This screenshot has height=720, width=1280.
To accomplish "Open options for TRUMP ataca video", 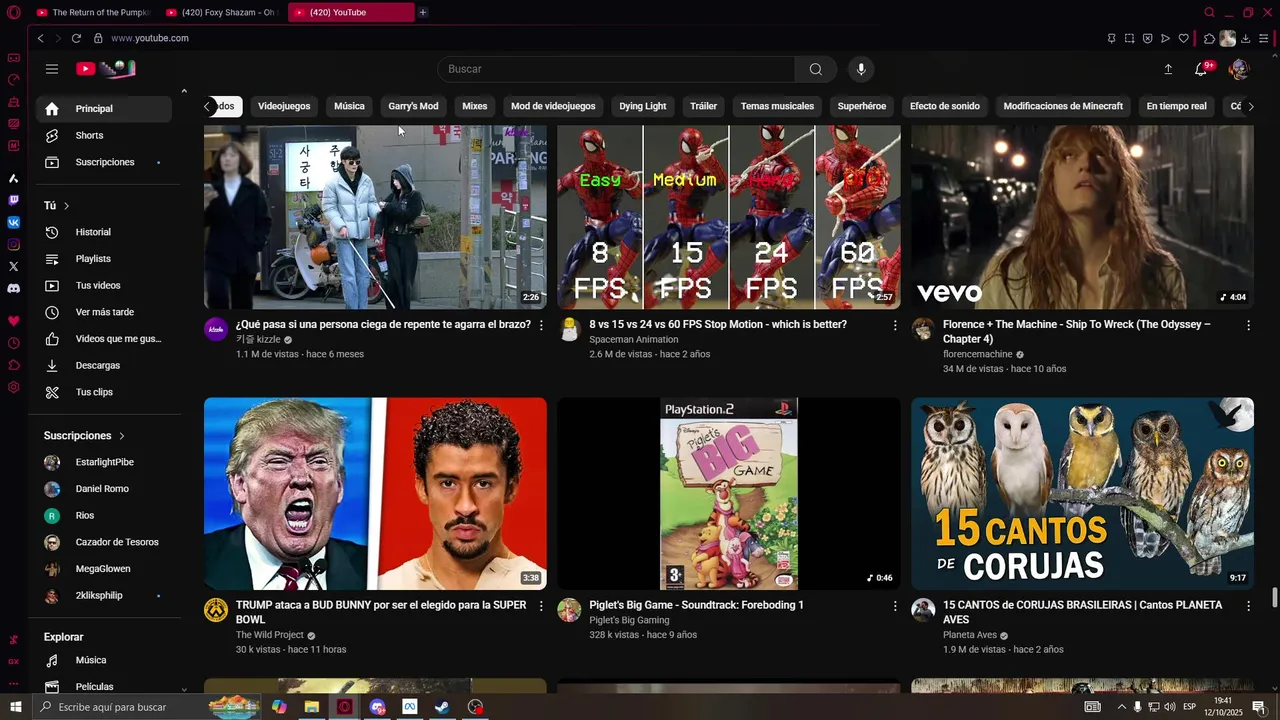I will tap(542, 606).
